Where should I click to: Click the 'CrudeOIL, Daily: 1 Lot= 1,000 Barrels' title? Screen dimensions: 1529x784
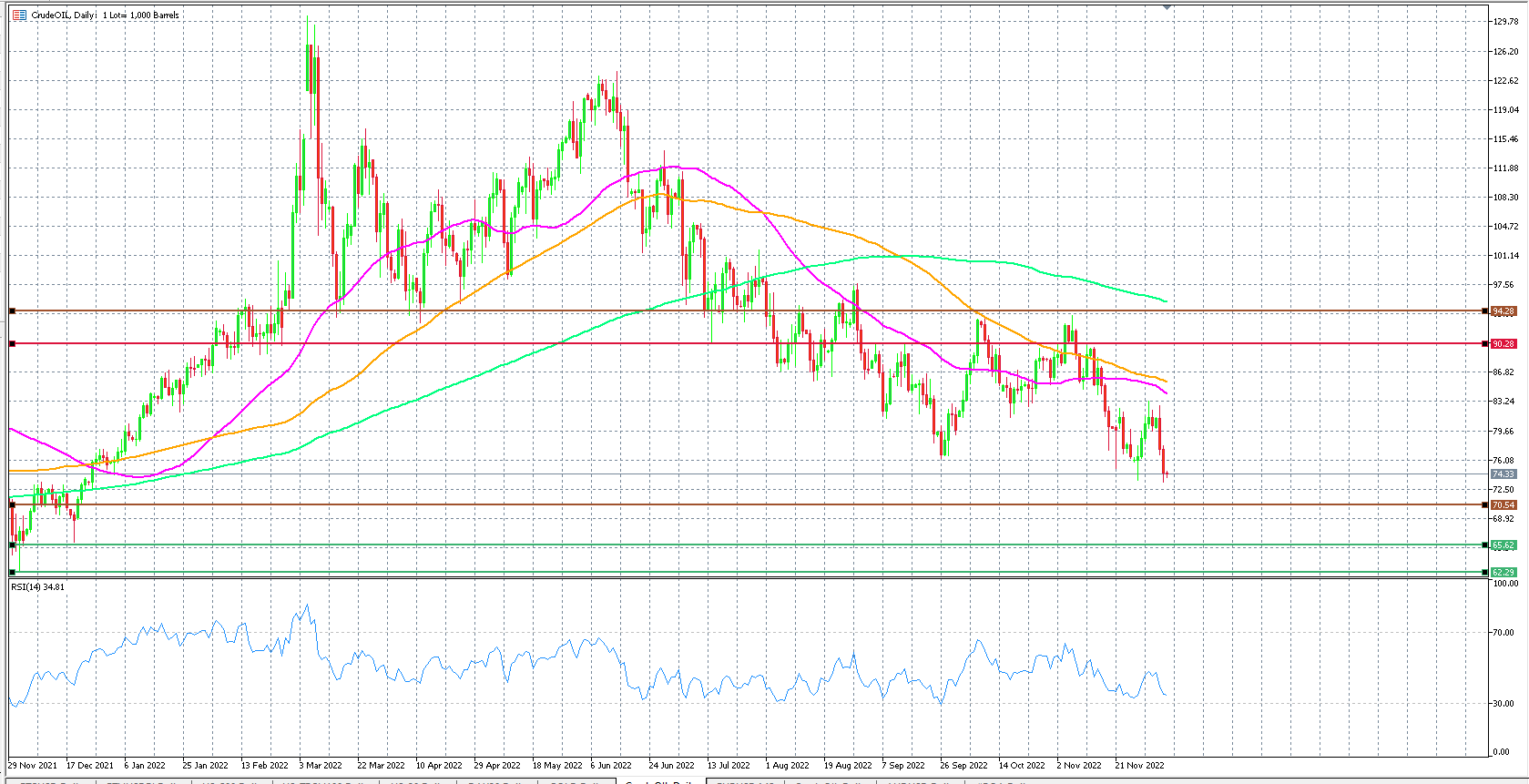tap(106, 15)
